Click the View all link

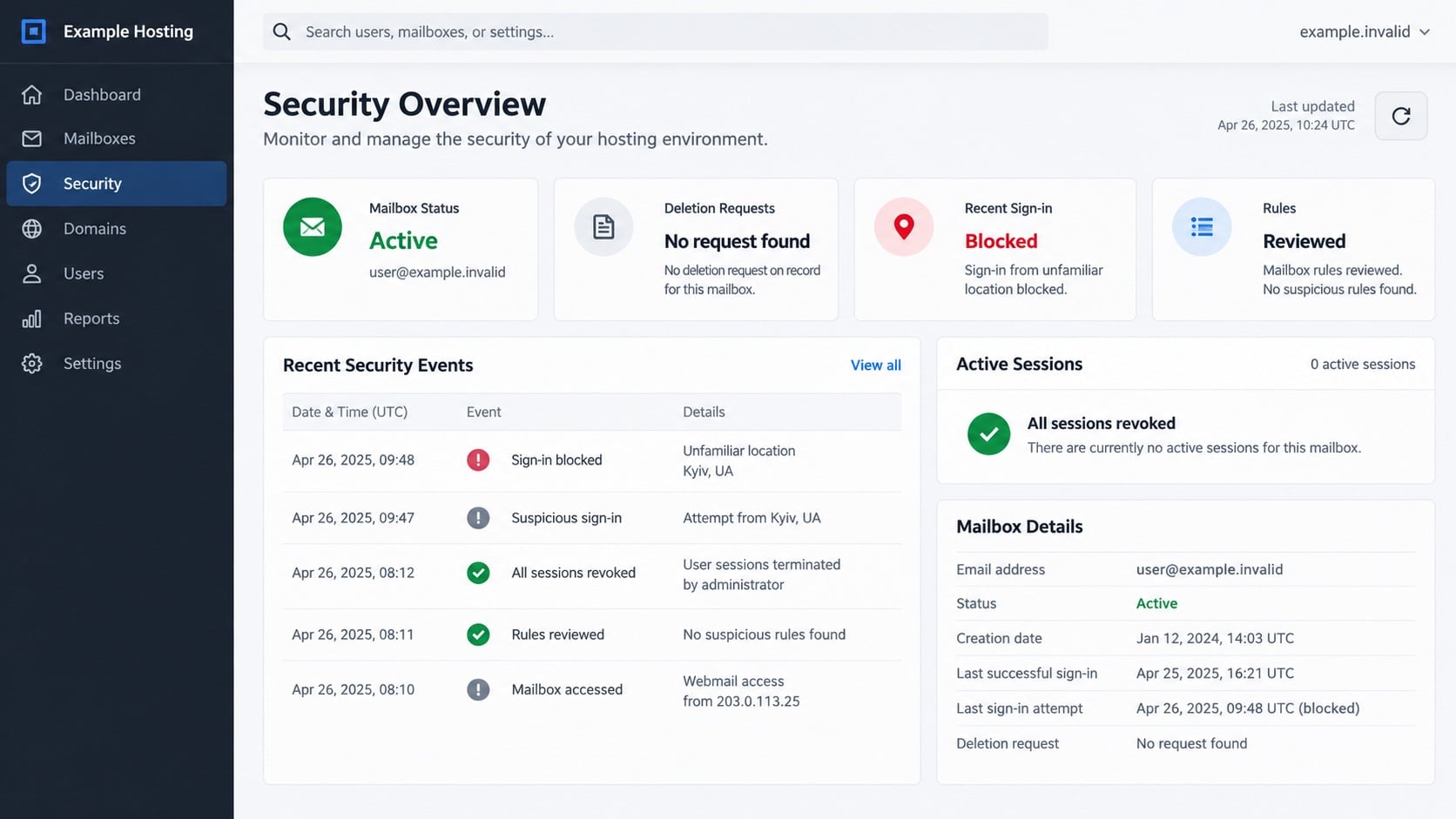click(x=875, y=366)
